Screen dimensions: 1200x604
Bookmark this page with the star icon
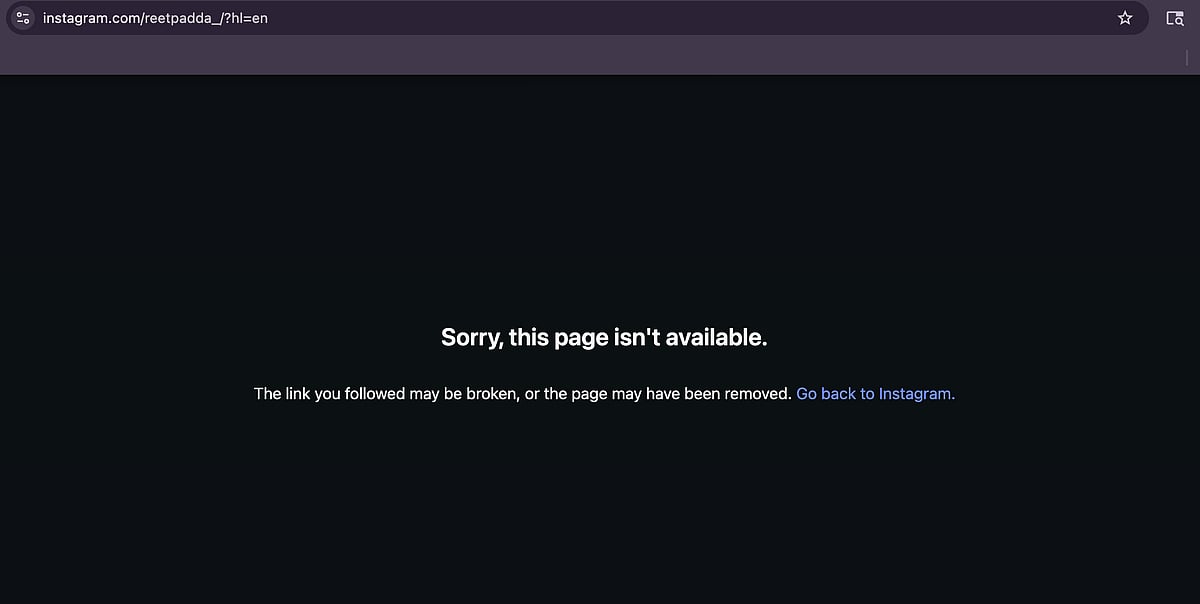(x=1125, y=18)
